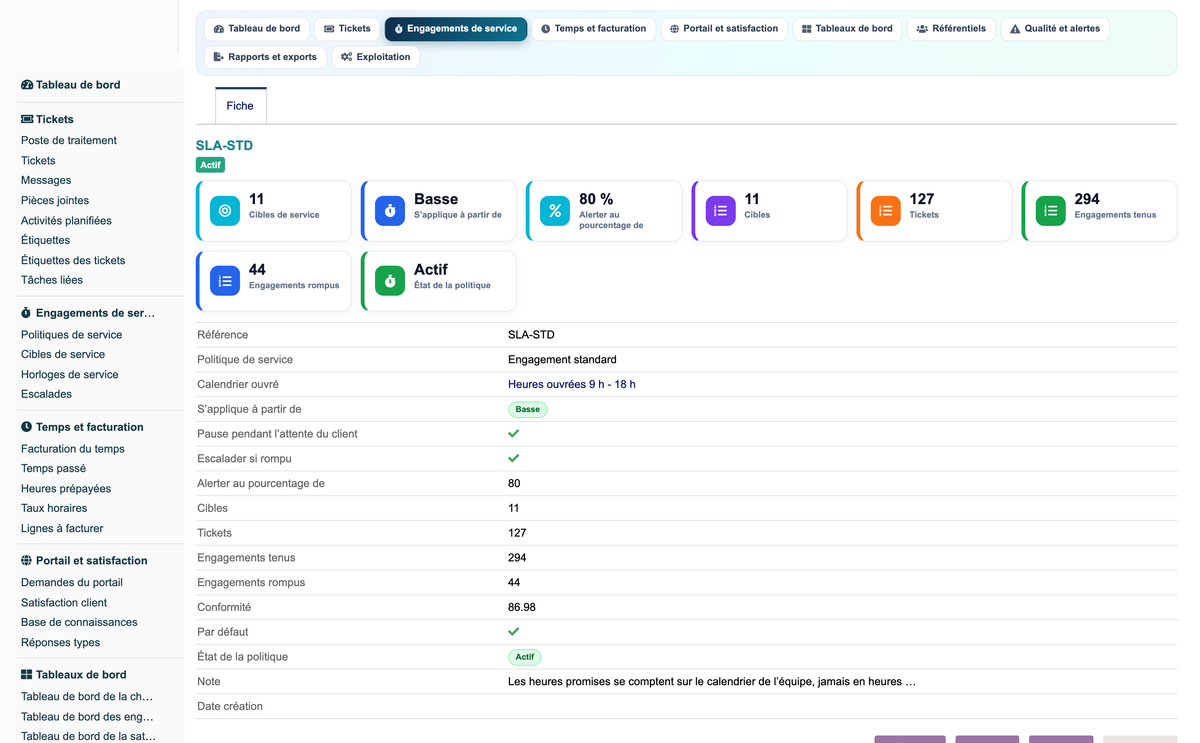Open Heures prépayées in the sidebar
This screenshot has height=743, width=1200.
pos(66,489)
